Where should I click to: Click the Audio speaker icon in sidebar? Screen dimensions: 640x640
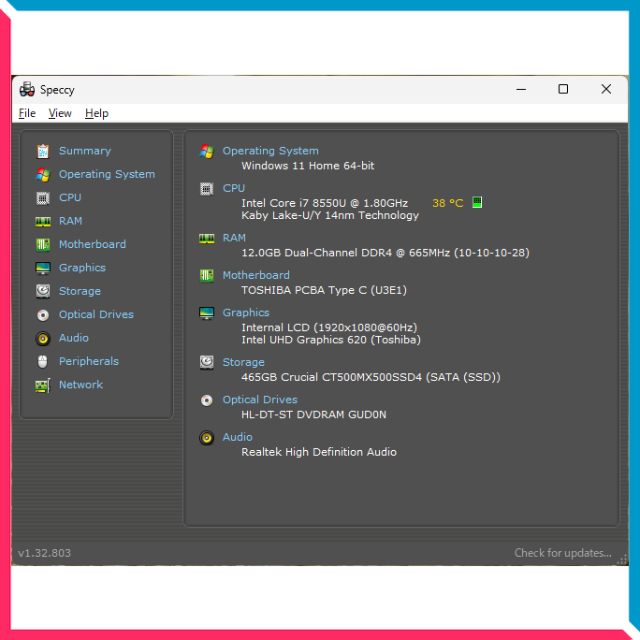(x=43, y=338)
